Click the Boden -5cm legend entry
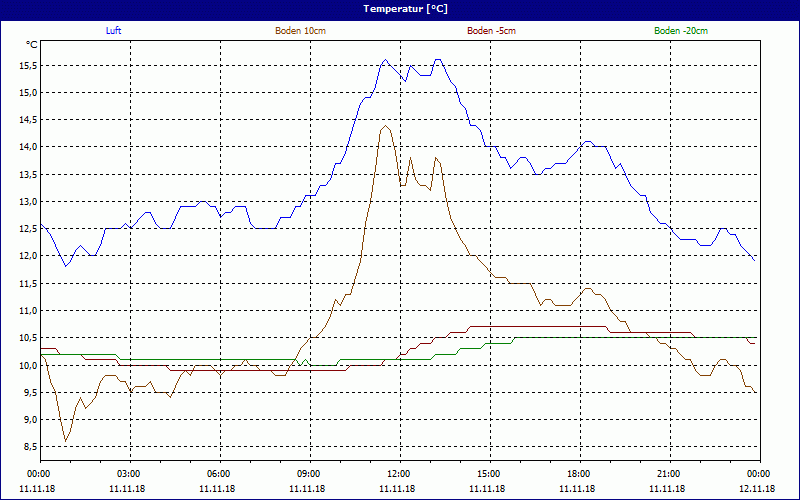Viewport: 800px width, 500px height. (x=491, y=31)
